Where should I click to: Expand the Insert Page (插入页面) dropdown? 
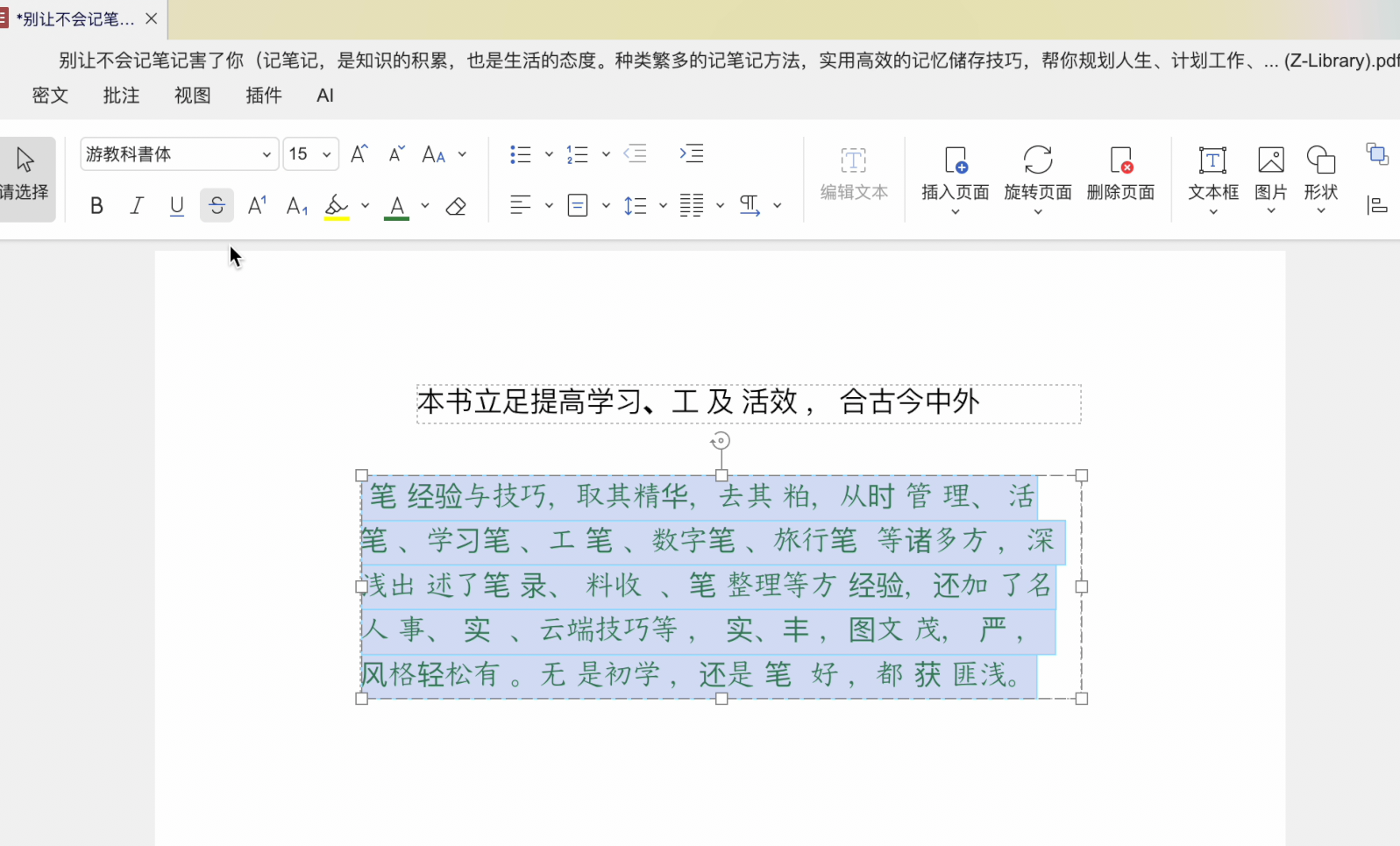click(x=956, y=211)
